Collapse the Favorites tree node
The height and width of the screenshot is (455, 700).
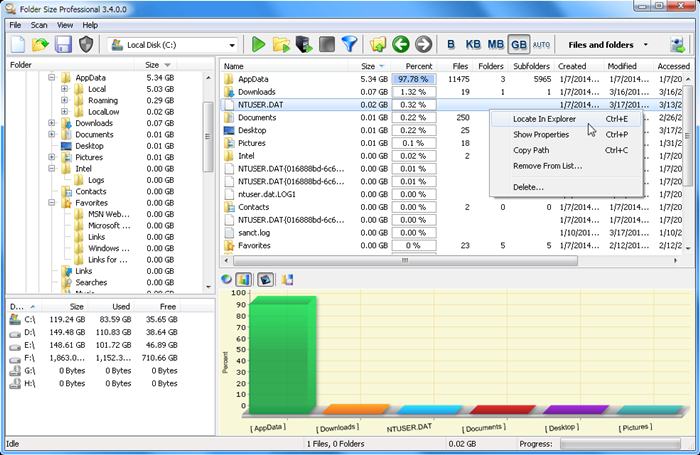52,203
